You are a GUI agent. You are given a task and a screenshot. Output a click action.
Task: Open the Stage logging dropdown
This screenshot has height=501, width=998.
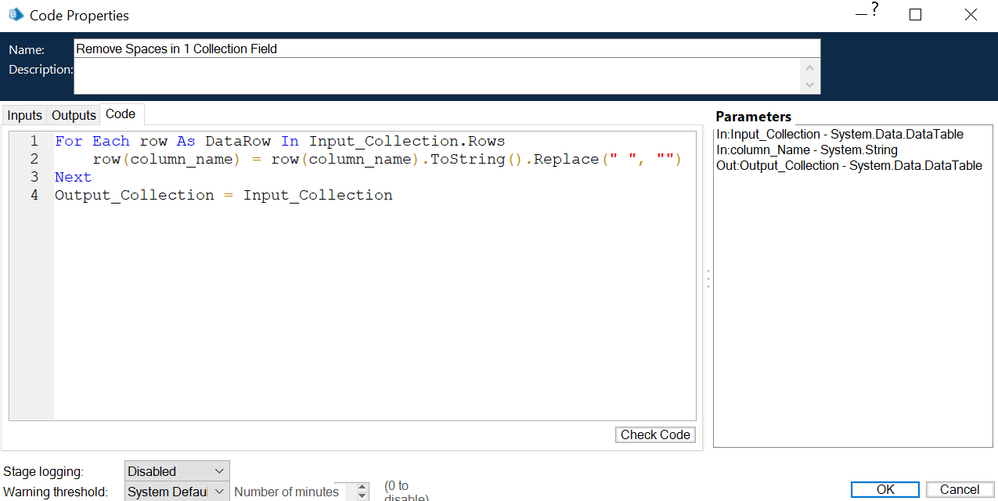point(177,471)
